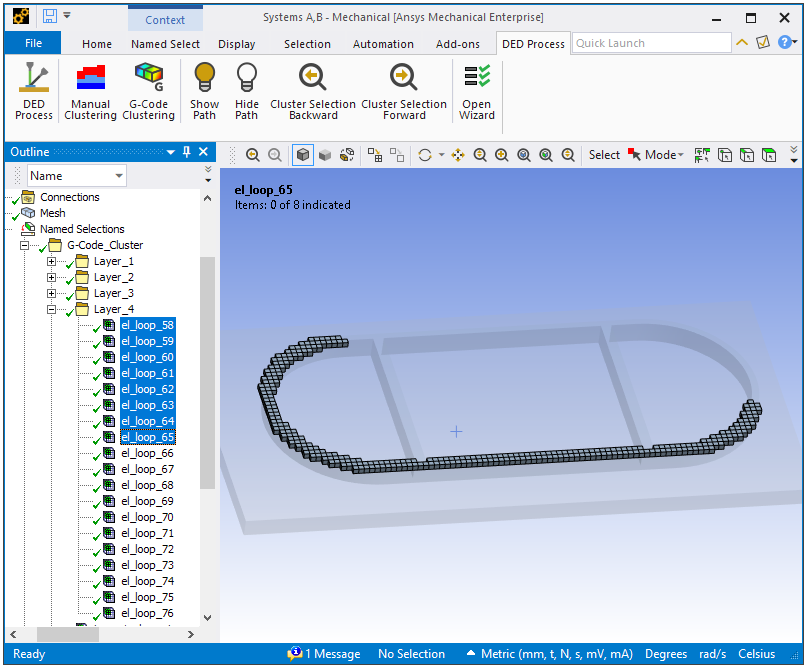Viewport: 805px width, 666px height.
Task: Open the Name filter dropdown
Action: 119,176
